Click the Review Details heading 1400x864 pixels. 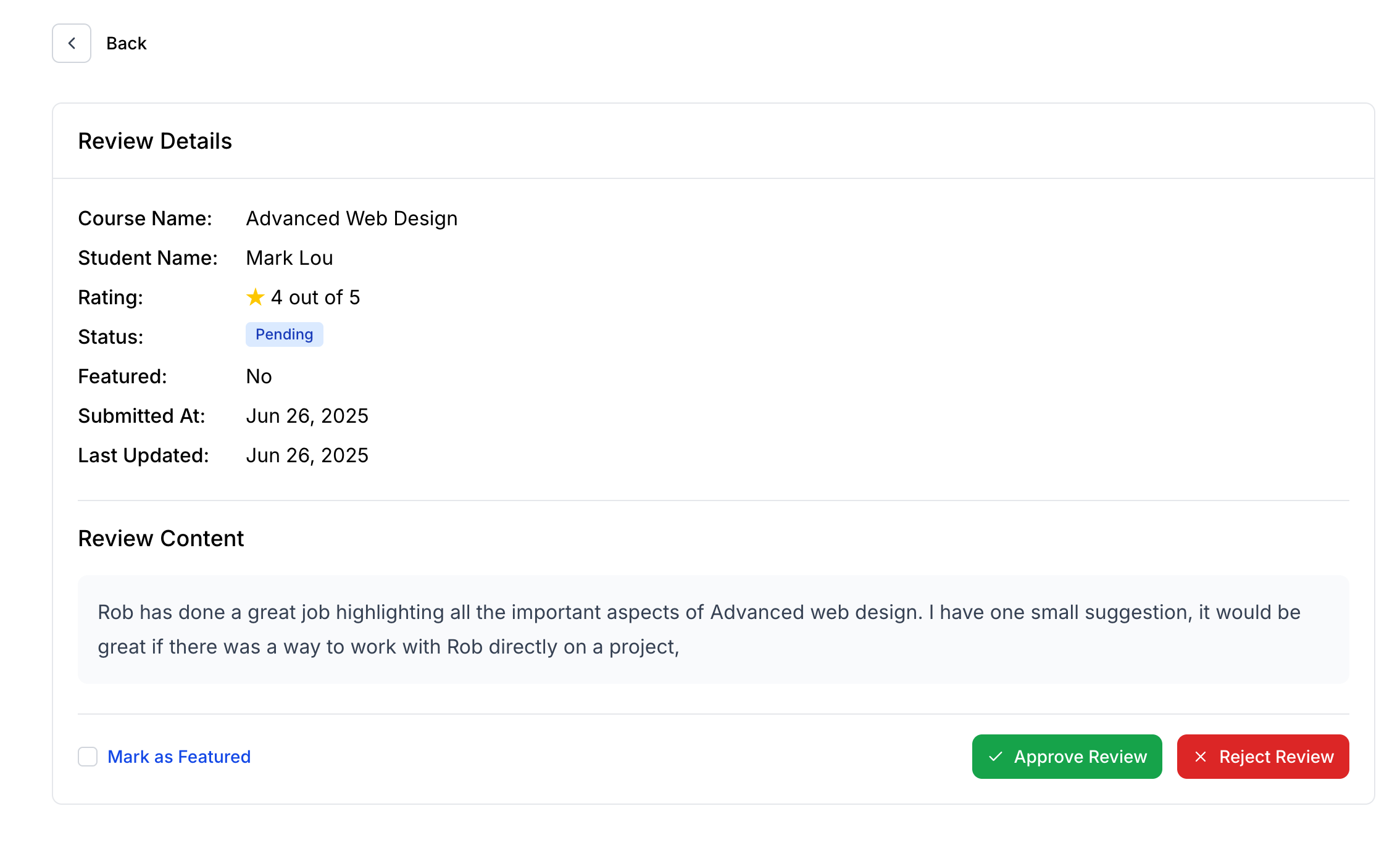pyautogui.click(x=155, y=141)
